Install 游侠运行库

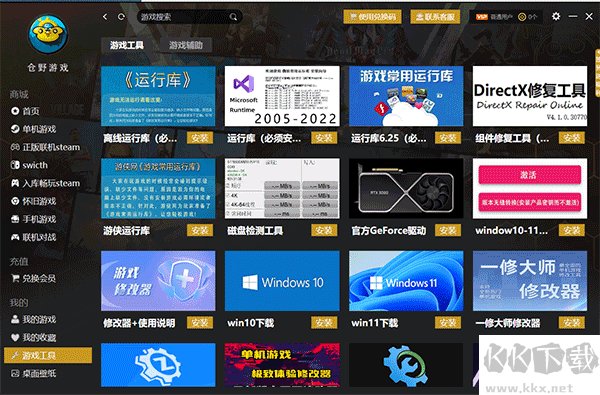click(x=200, y=230)
